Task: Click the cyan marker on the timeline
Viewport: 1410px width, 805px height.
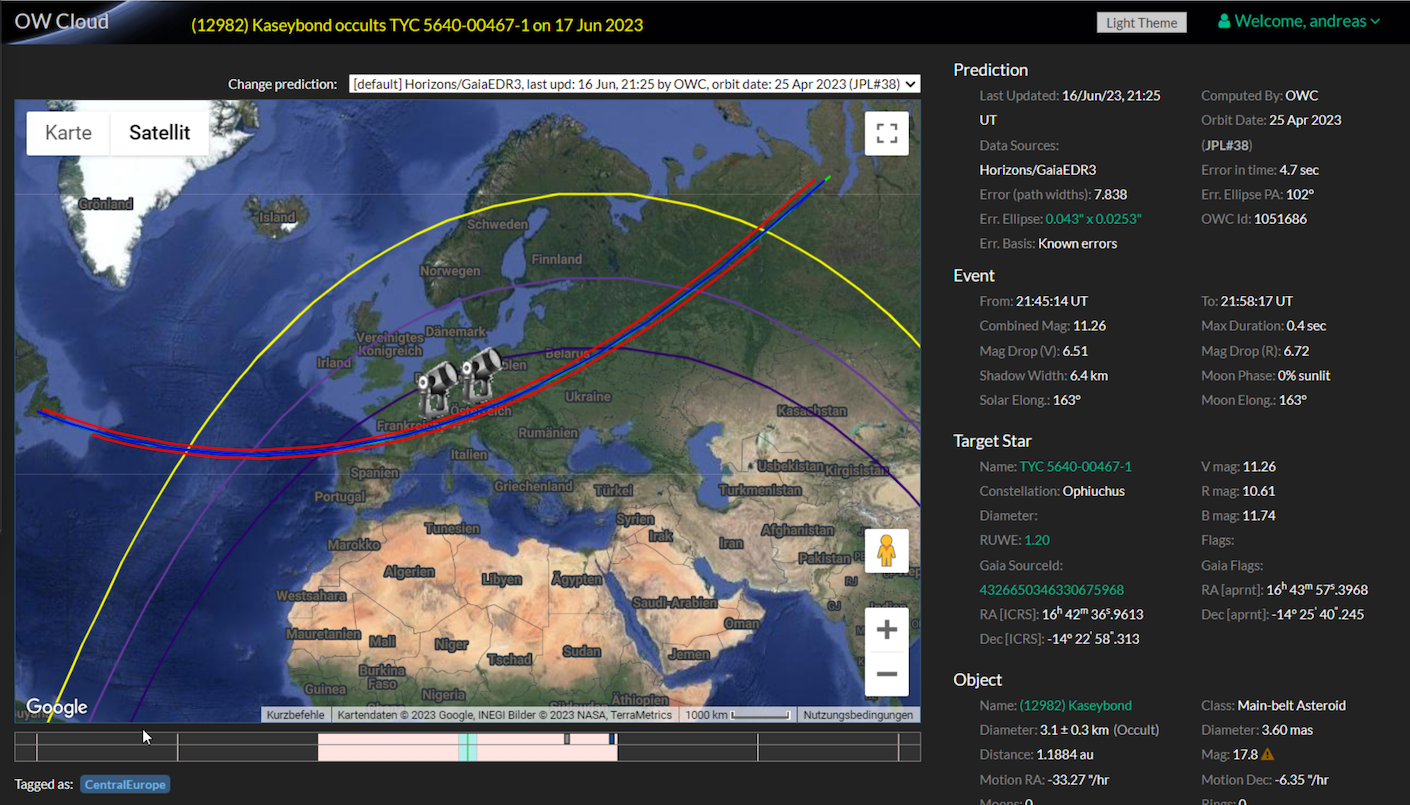Action: 467,747
